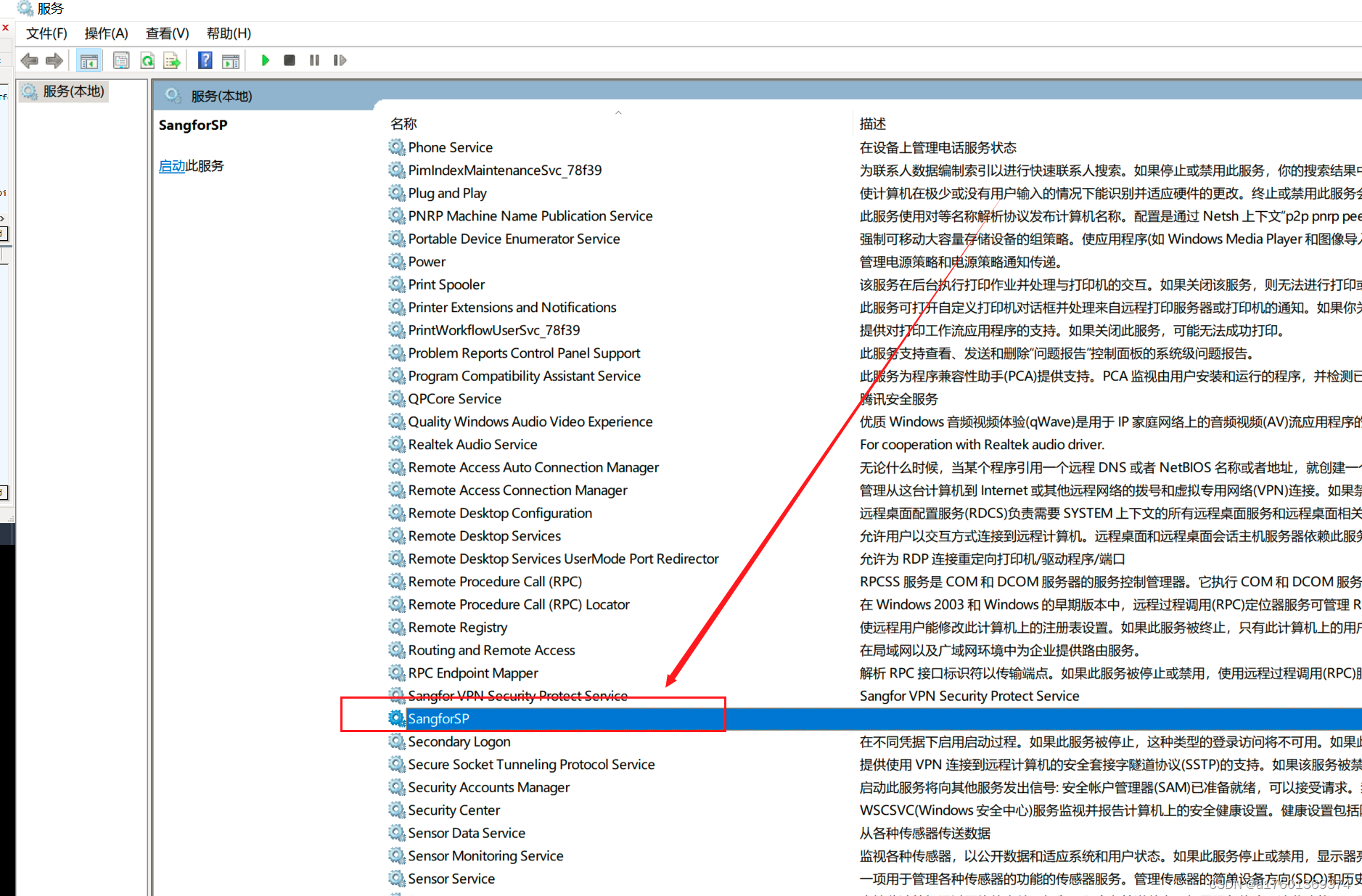Select Printer Extensions and Notifications row
The height and width of the screenshot is (896, 1362).
click(x=512, y=308)
